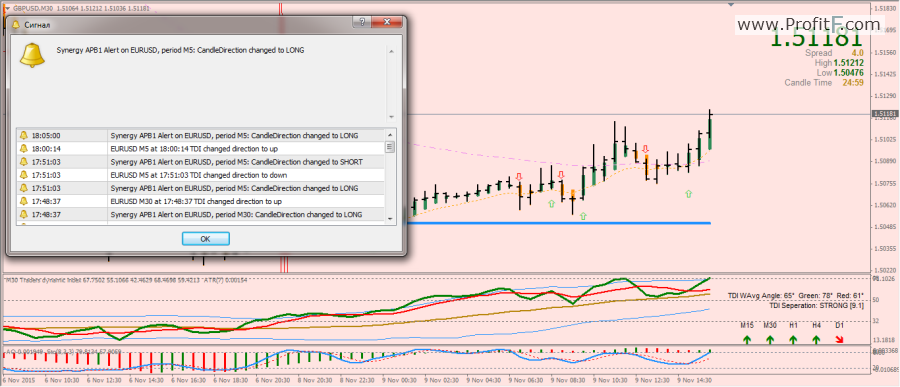Click alert list scroll down arrow

390,218
